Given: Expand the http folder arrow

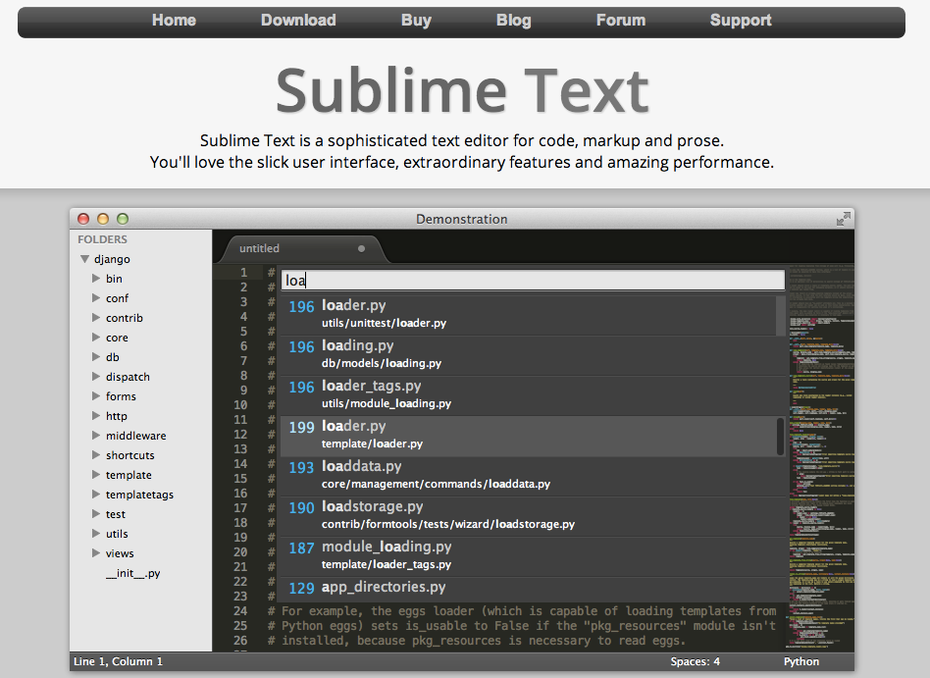Looking at the screenshot, I should 96,415.
